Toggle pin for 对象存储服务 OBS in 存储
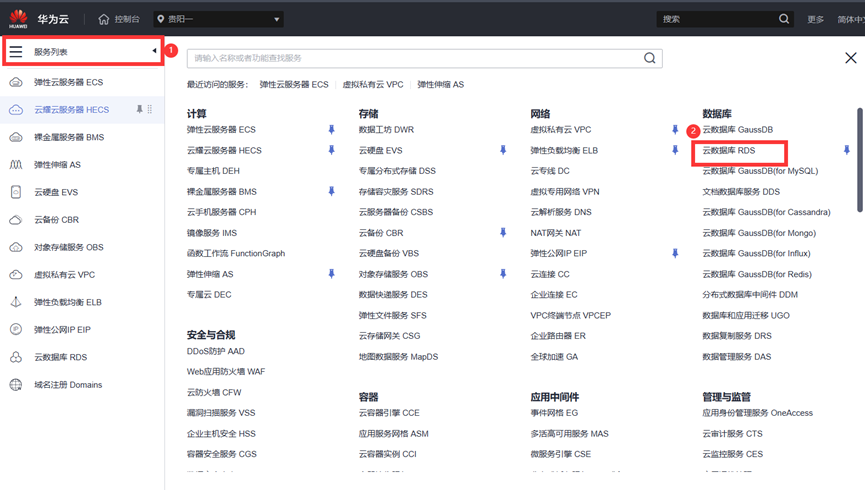Screen dimensions: 865x490 point(503,274)
